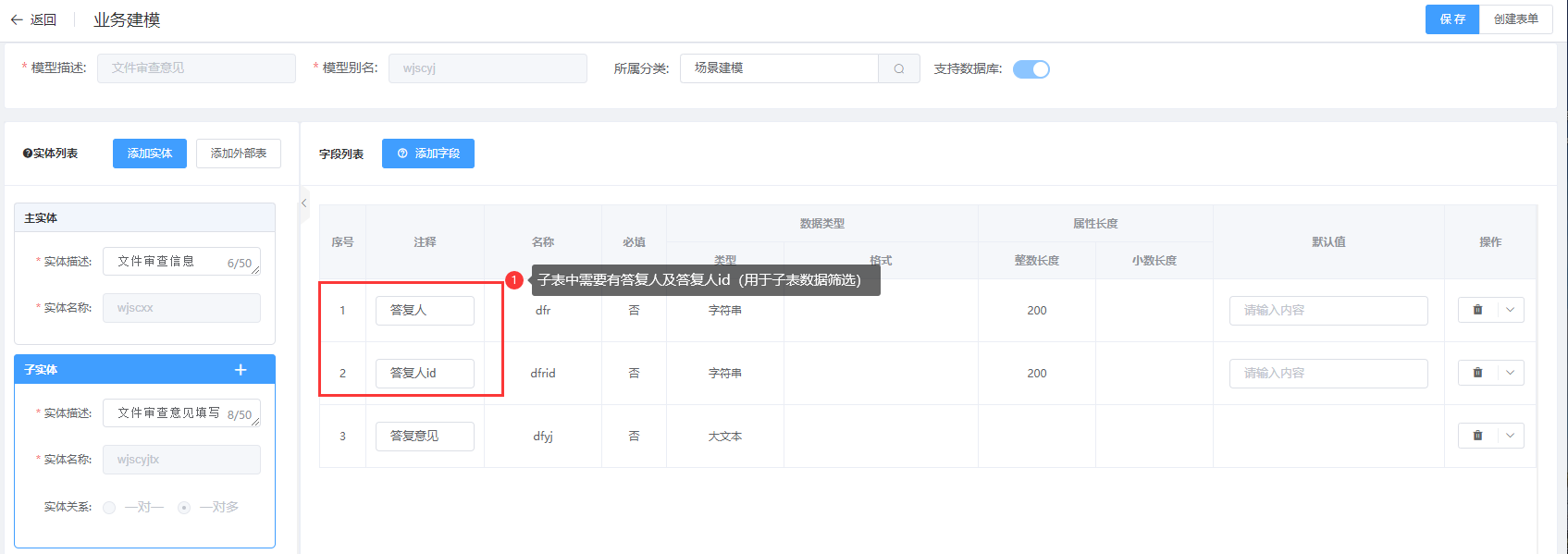
Task: Click the 添加字段 button
Action: click(428, 154)
